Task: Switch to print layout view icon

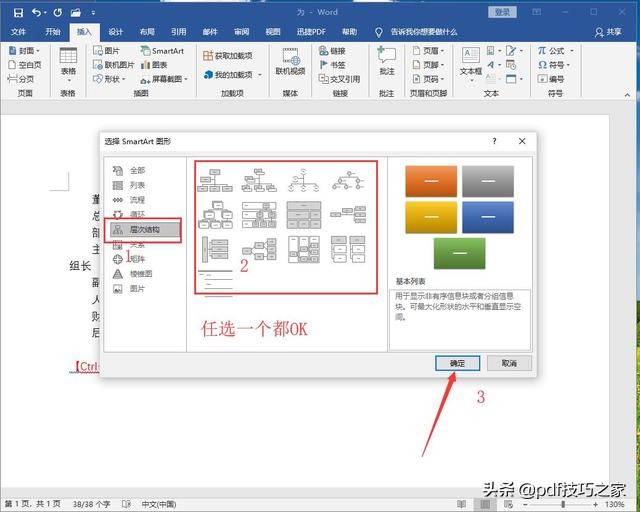Action: coord(485,504)
